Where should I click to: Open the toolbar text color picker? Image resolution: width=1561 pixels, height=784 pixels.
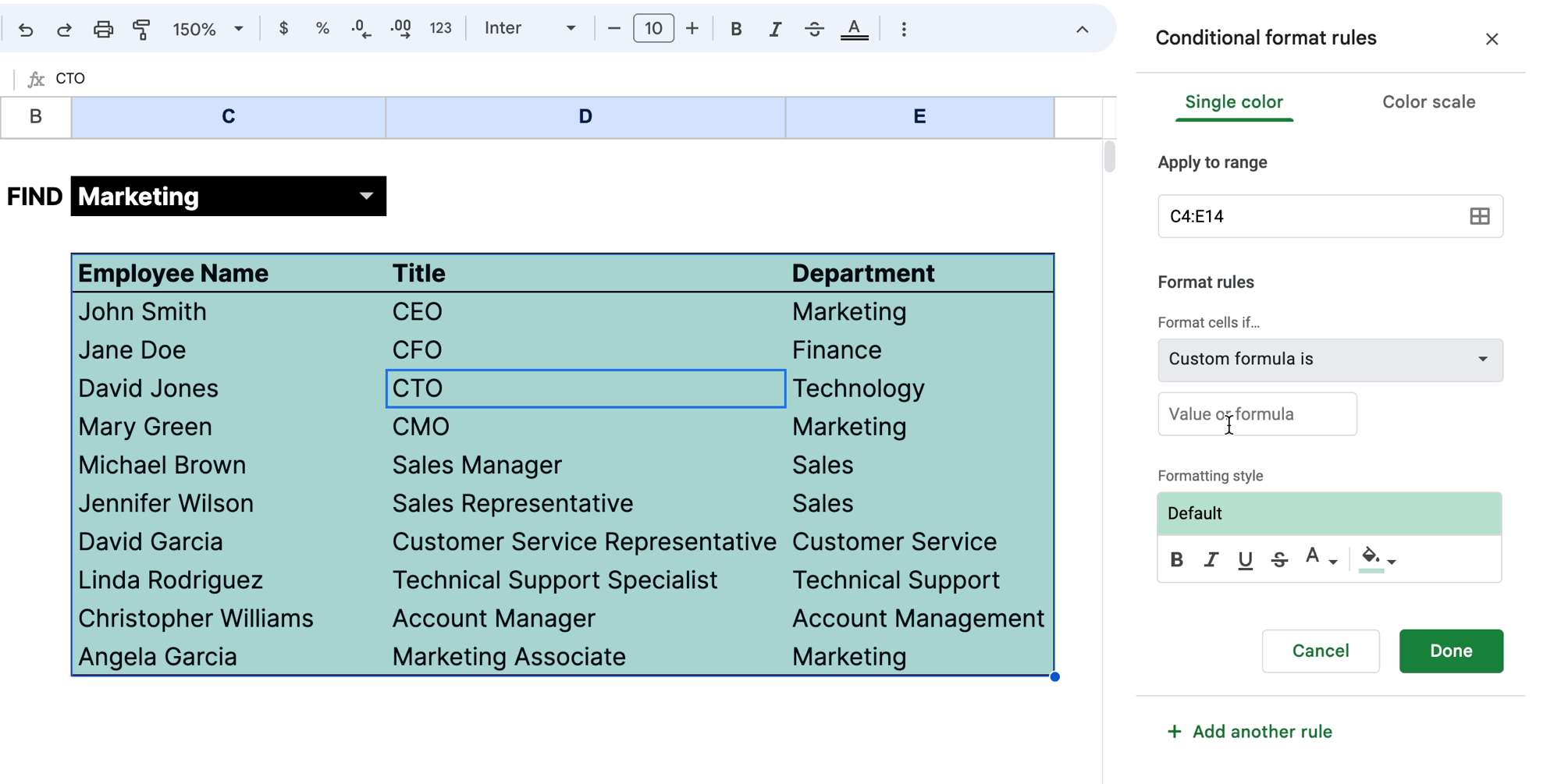tap(855, 30)
